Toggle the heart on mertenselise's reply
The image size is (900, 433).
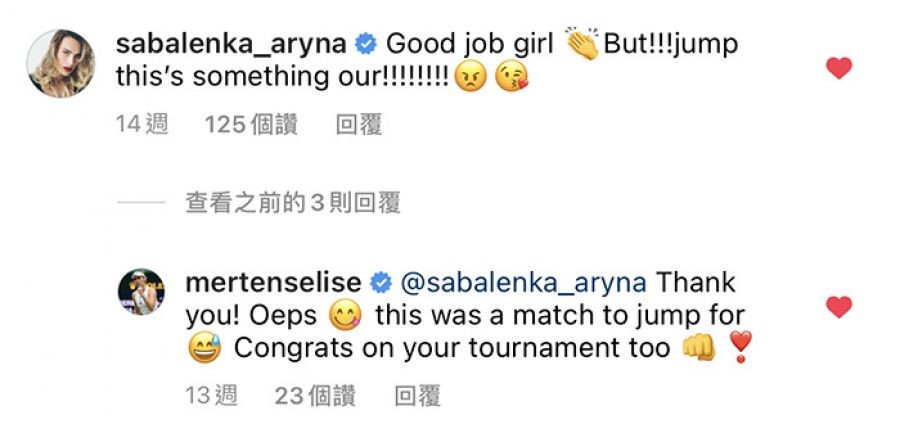pyautogui.click(x=839, y=307)
